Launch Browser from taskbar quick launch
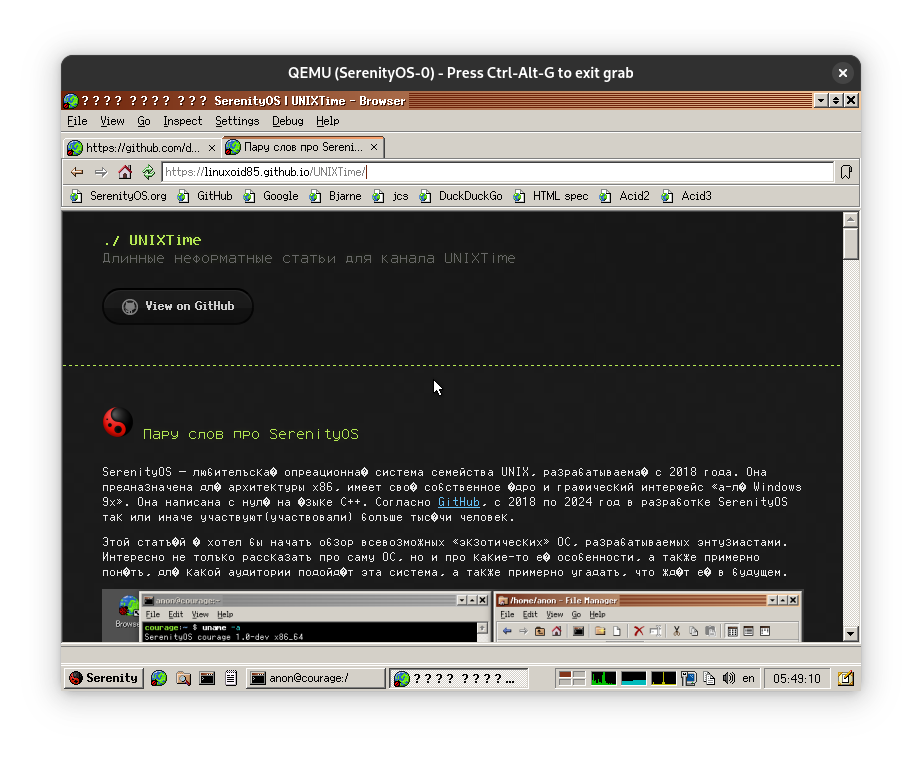The width and height of the screenshot is (922, 758). pos(159,678)
